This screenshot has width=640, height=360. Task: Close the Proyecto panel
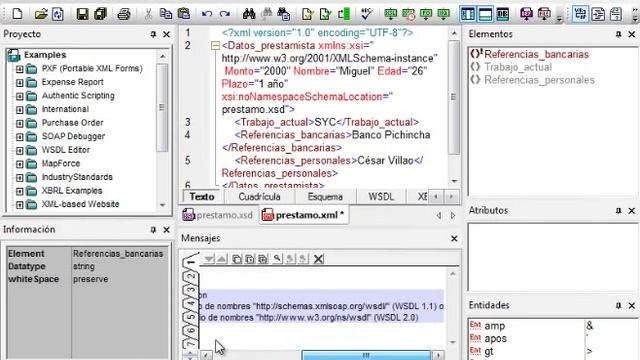(x=167, y=34)
